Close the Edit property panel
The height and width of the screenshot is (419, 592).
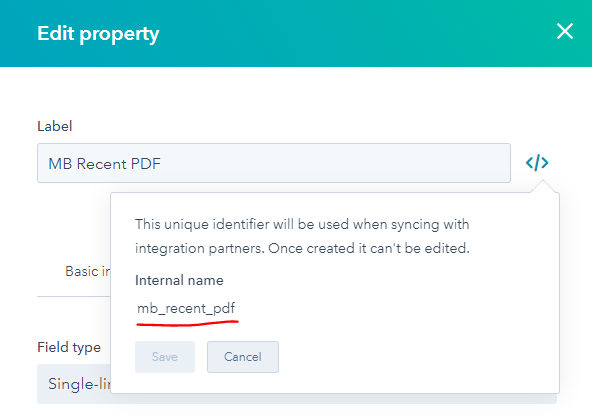pyautogui.click(x=565, y=31)
